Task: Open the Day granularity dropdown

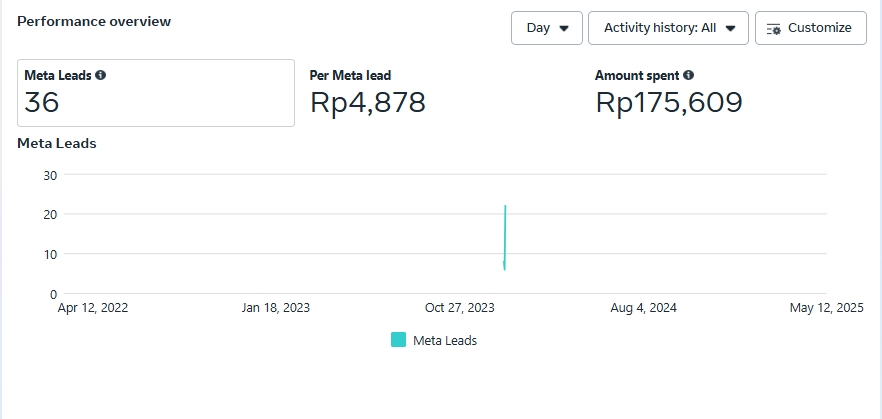Action: (x=546, y=28)
